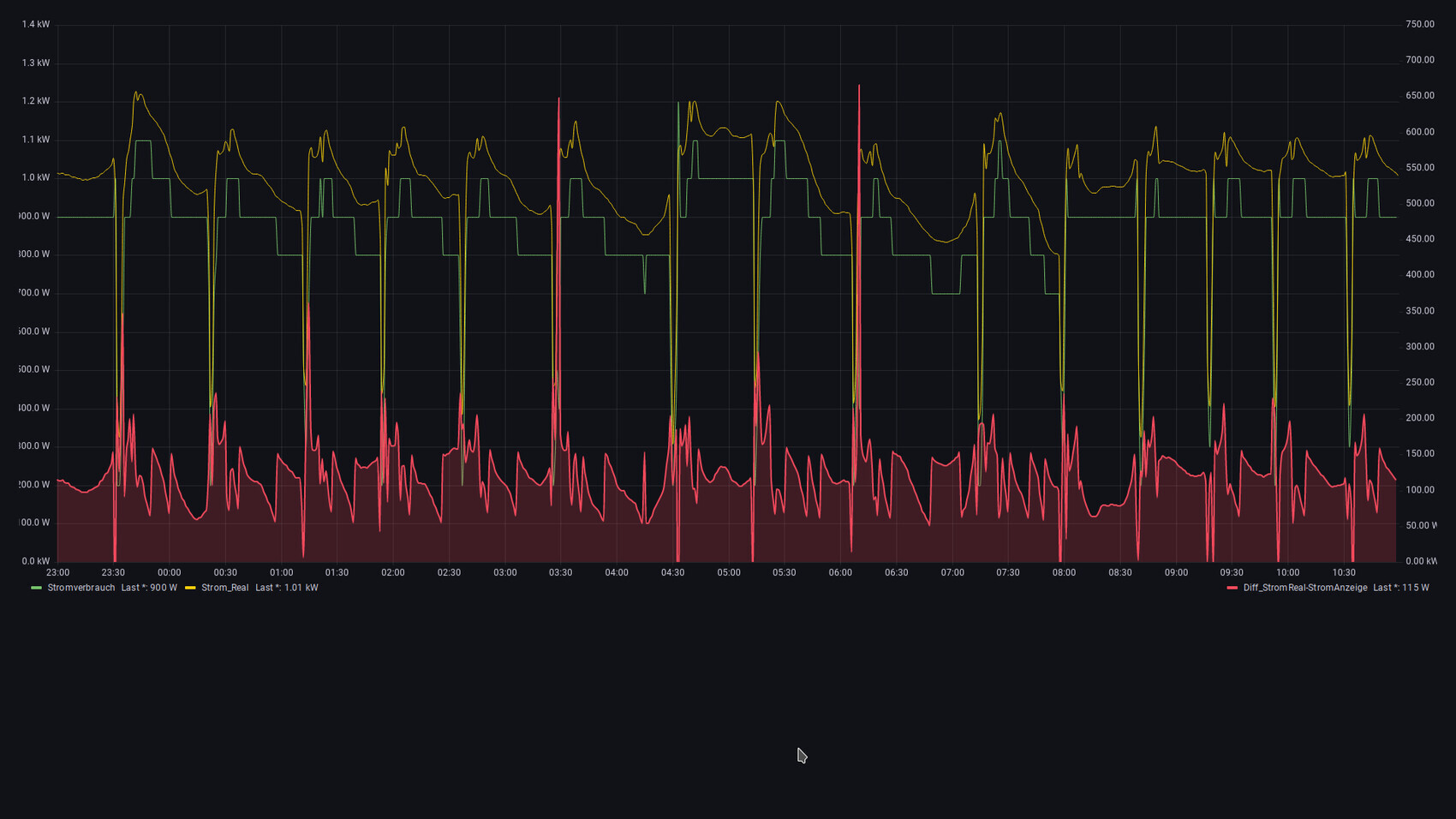Click the 250.00 right axis label
This screenshot has height=819, width=1456.
coord(1419,383)
